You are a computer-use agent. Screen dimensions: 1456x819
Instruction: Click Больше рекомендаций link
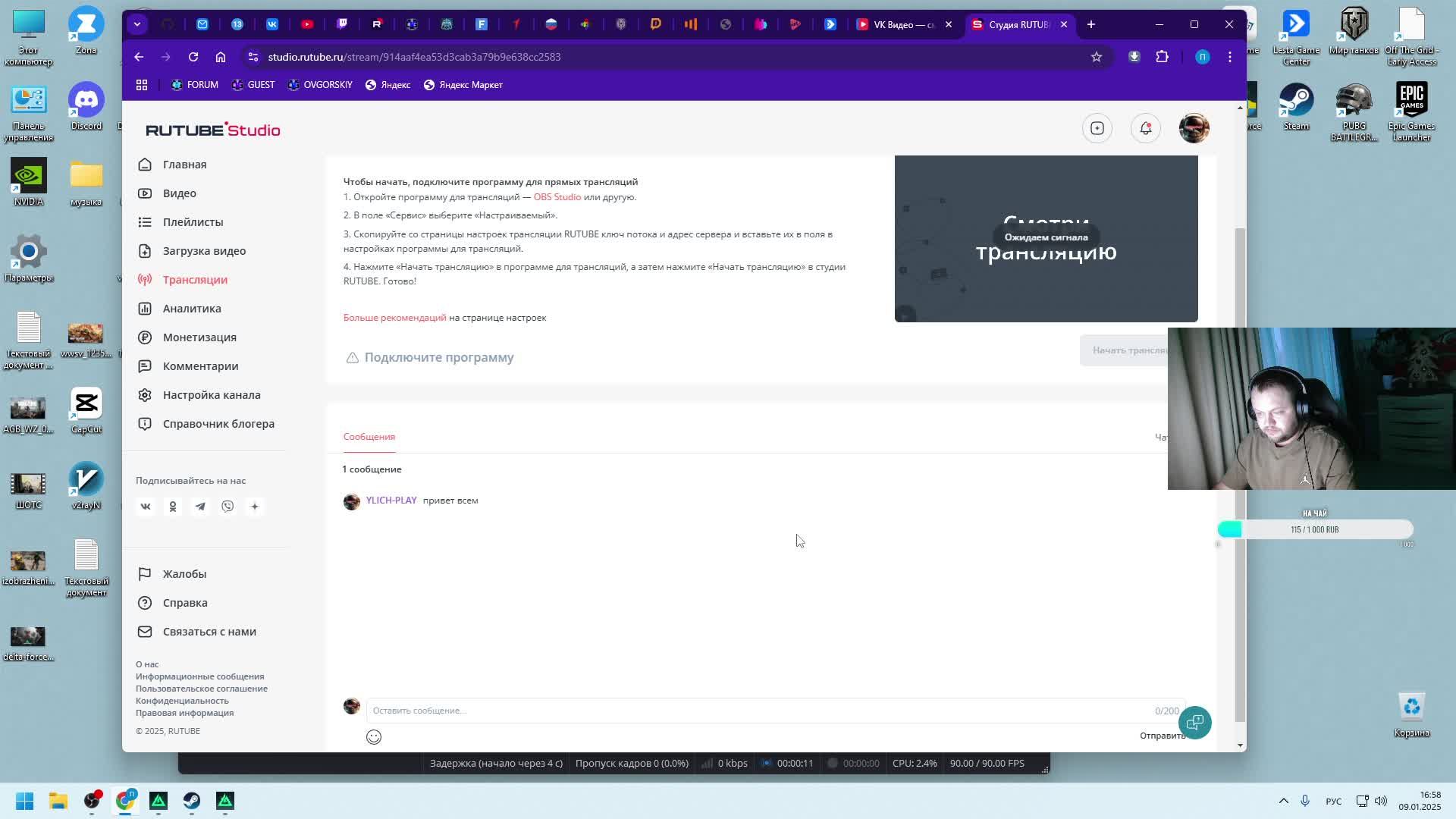(394, 318)
